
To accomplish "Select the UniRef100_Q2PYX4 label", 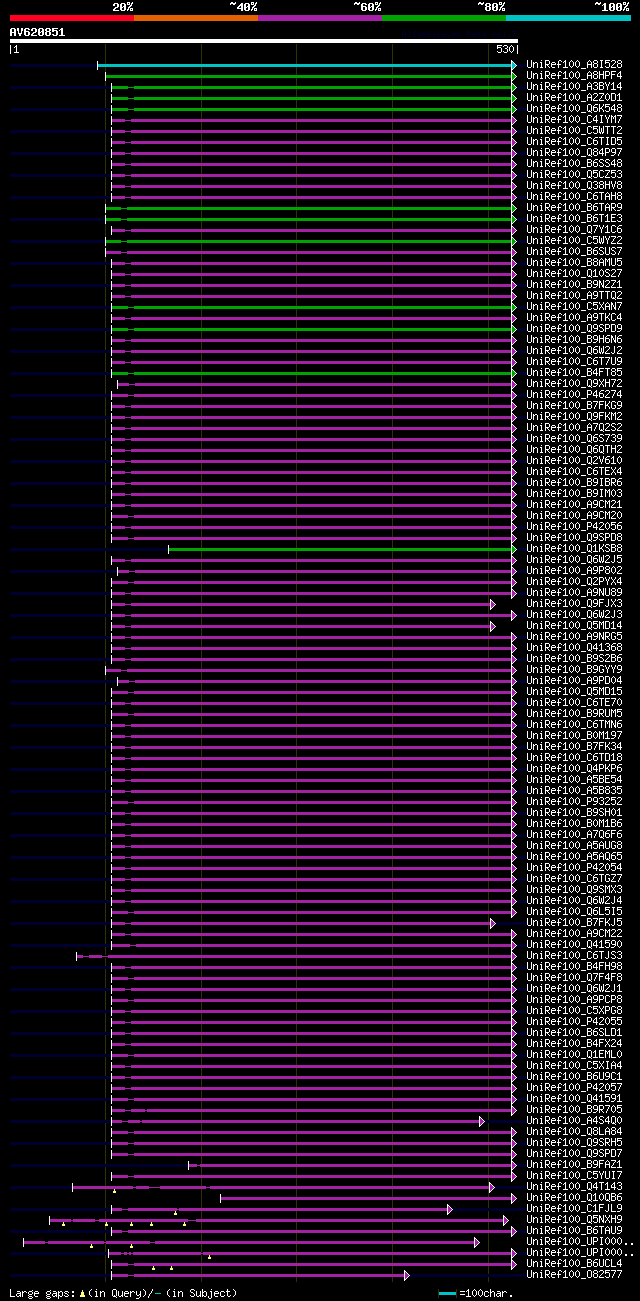I will [x=574, y=581].
